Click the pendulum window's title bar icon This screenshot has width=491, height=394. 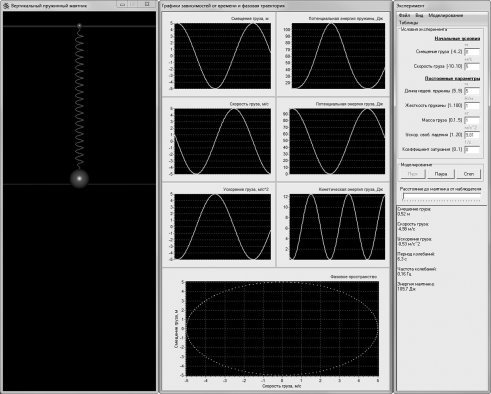point(5,6)
